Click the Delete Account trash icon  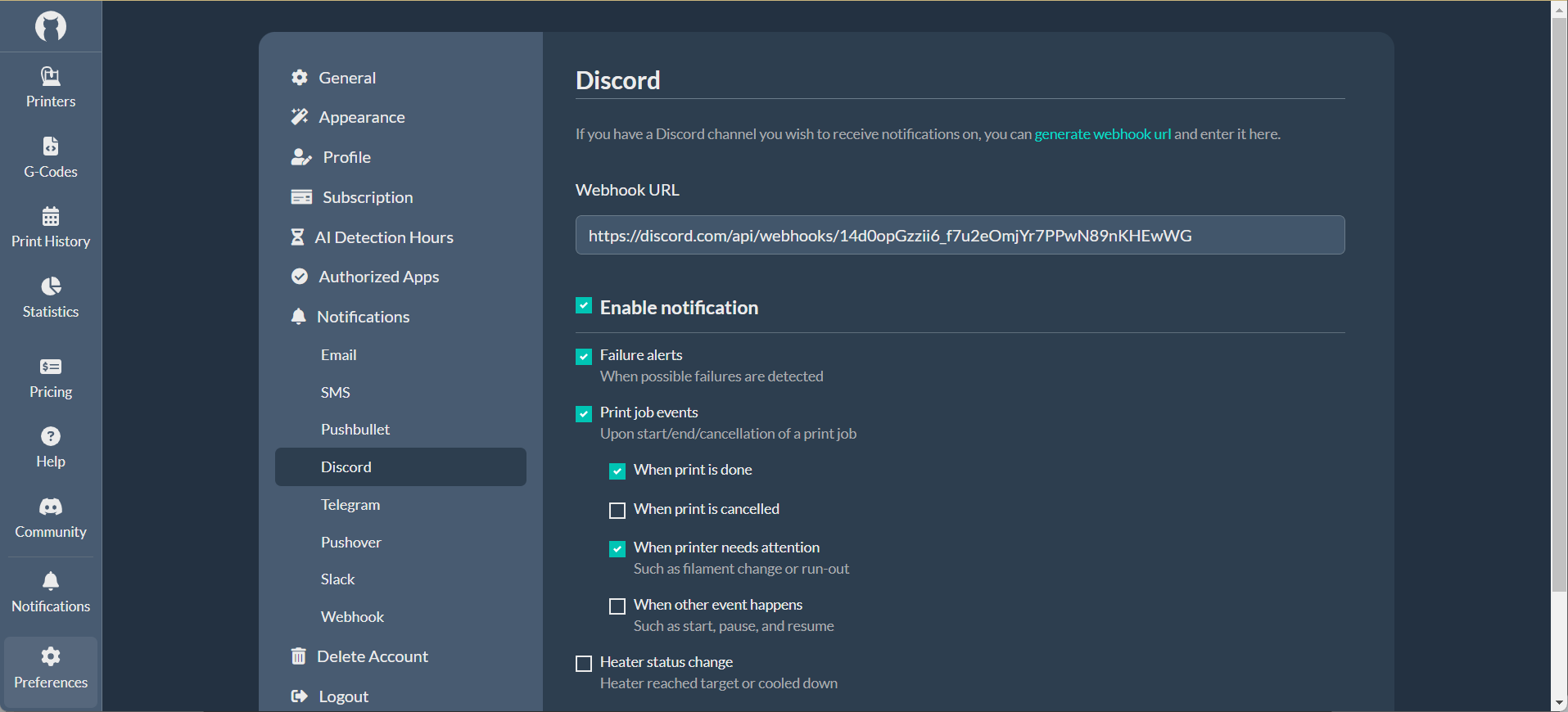(x=299, y=656)
